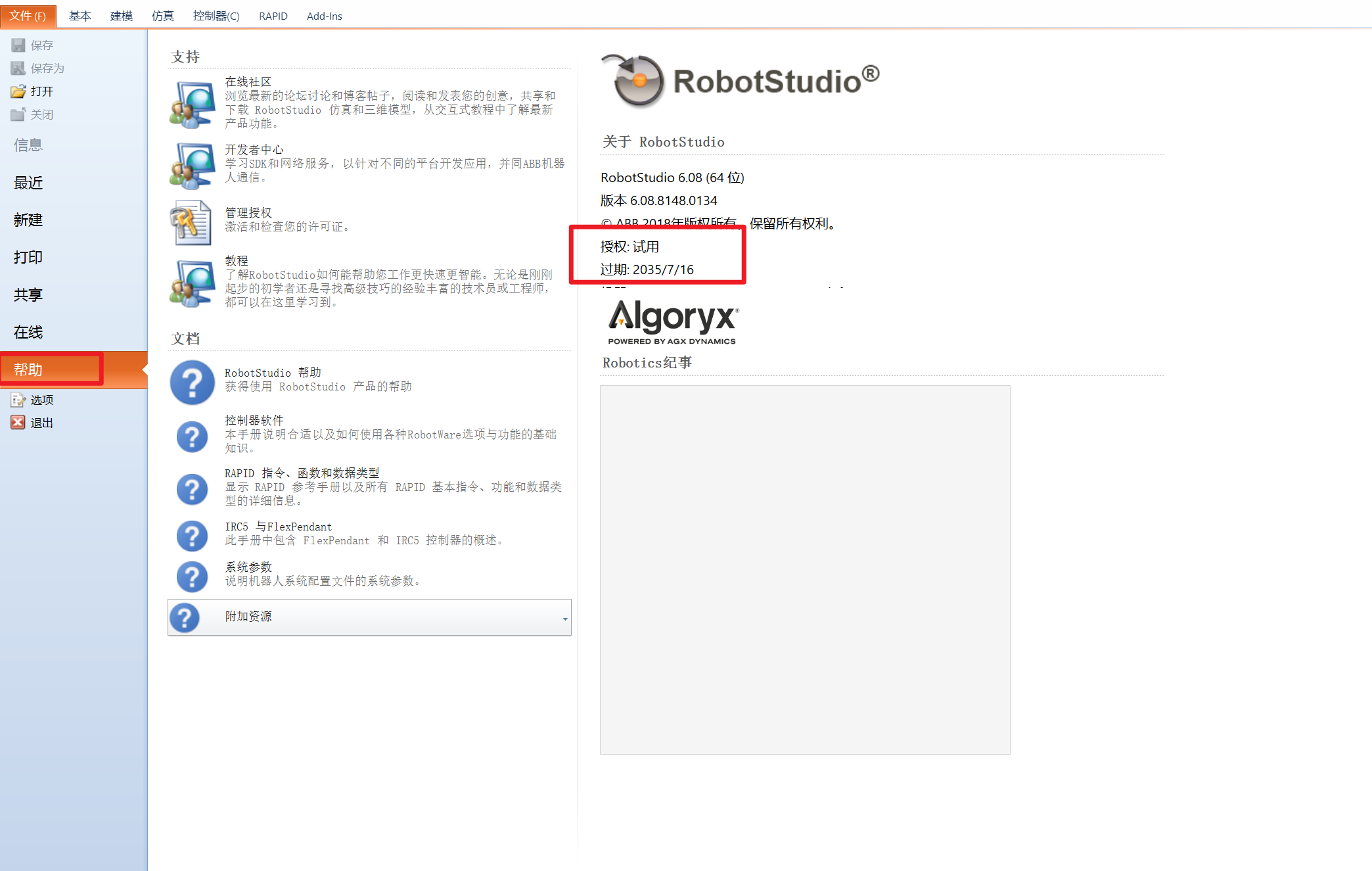Select 共享 in the backstage sidebar
Viewport: 1372px width, 871px height.
pyautogui.click(x=28, y=295)
